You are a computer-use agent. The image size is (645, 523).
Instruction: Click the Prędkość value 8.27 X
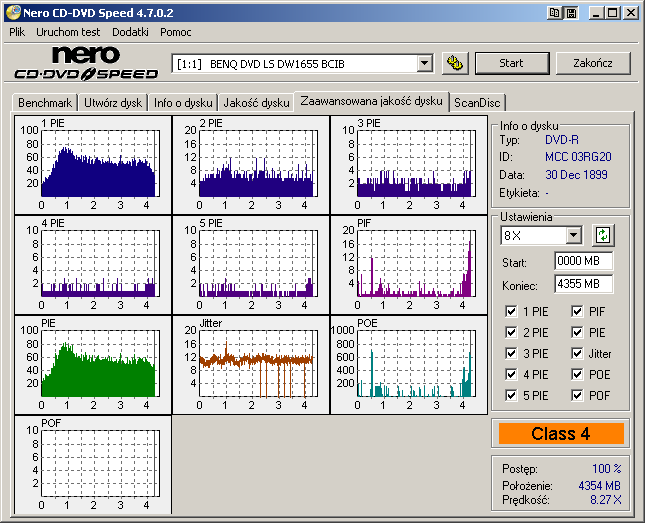click(606, 500)
